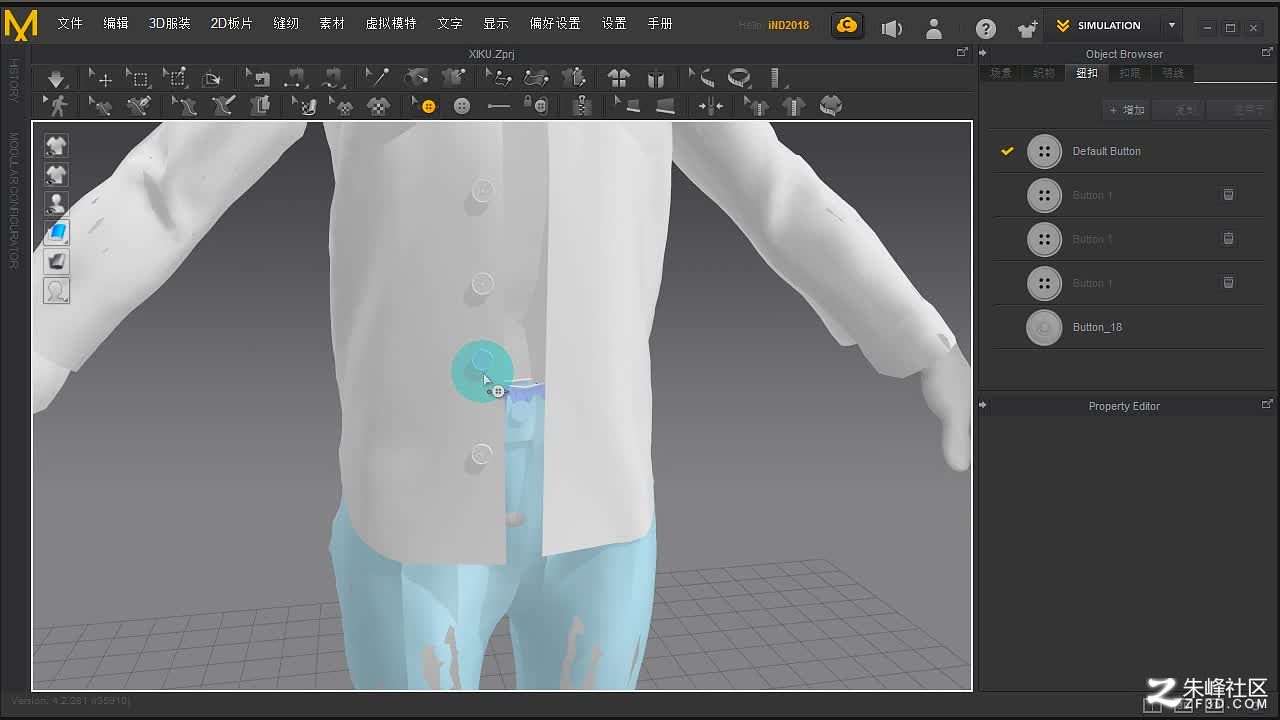Toggle garment display shirt icon in viewport
The height and width of the screenshot is (720, 1280).
pos(57,146)
